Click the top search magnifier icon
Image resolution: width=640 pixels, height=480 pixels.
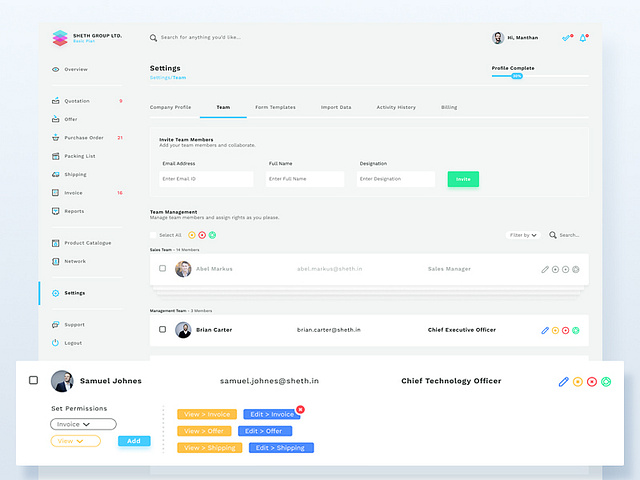point(153,38)
